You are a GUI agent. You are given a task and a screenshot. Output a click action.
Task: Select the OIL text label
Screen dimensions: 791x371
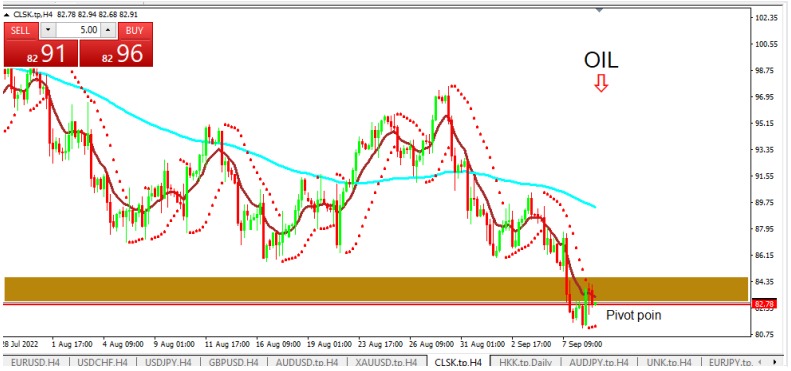click(x=601, y=61)
